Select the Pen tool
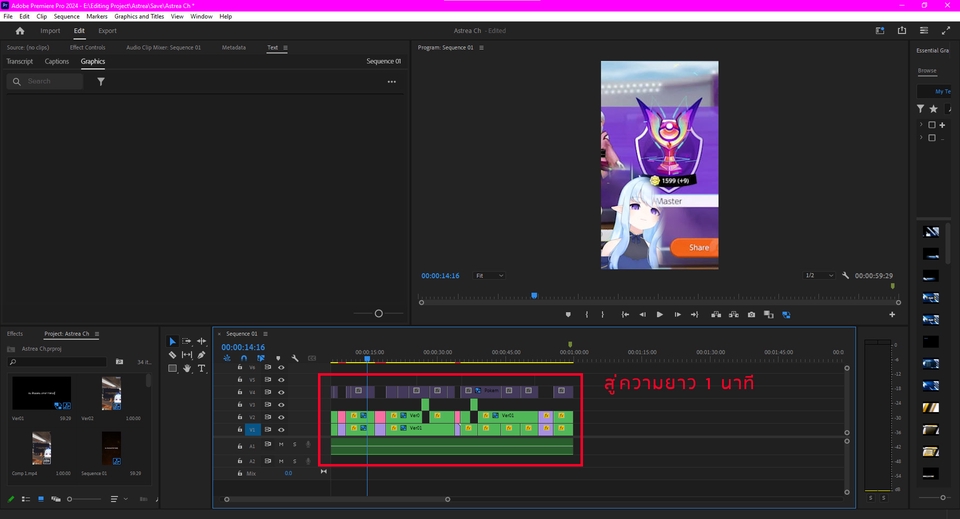The width and height of the screenshot is (960, 519). [201, 354]
